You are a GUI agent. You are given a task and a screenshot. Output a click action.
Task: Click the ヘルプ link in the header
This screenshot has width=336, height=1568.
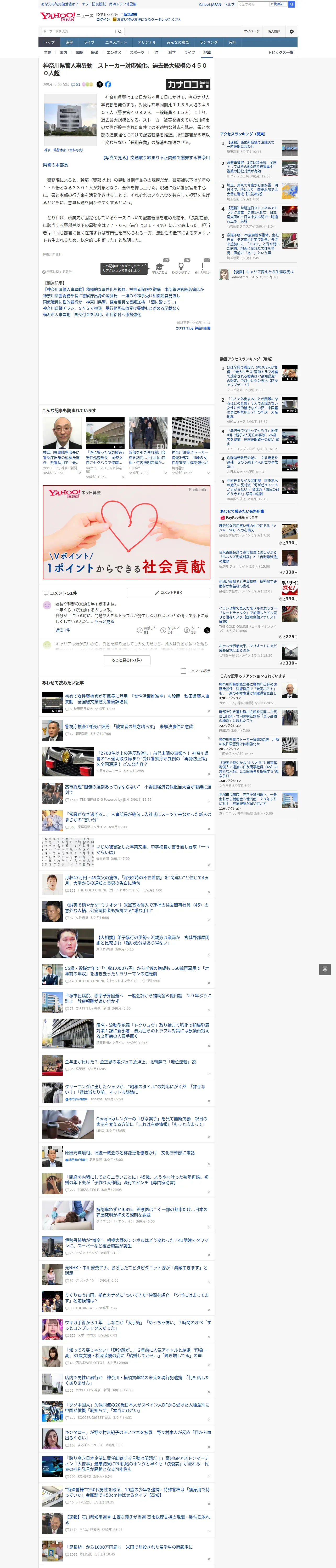tap(229, 4)
